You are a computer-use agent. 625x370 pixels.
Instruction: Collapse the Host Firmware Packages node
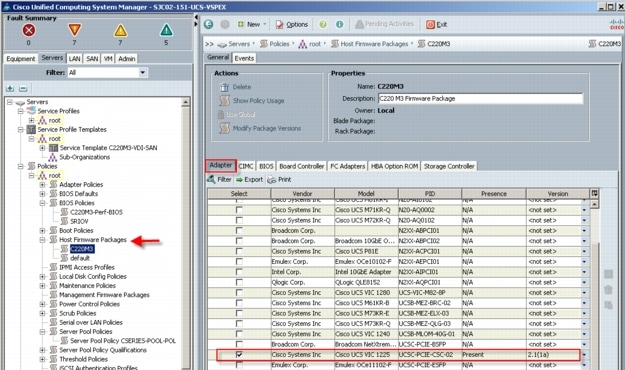coord(43,240)
